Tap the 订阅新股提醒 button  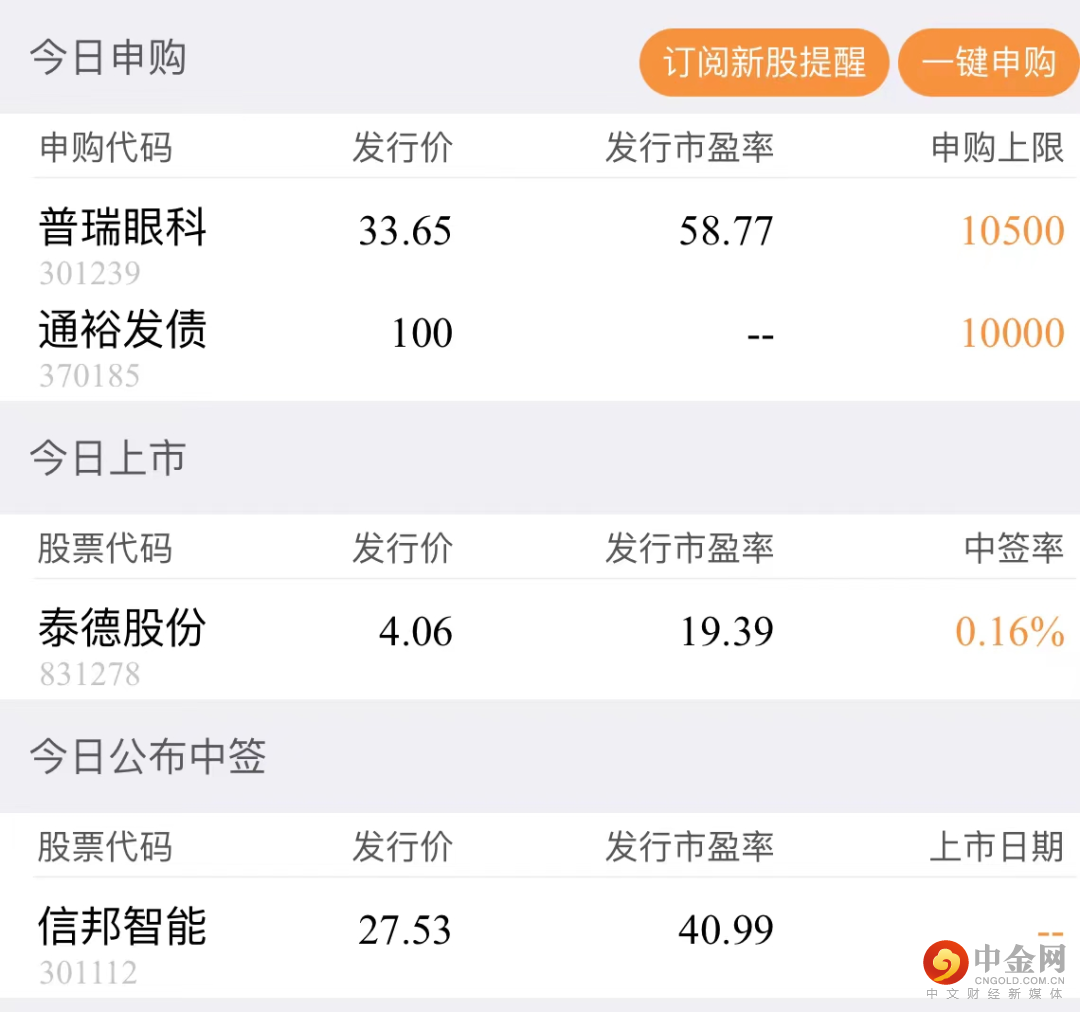pyautogui.click(x=763, y=63)
